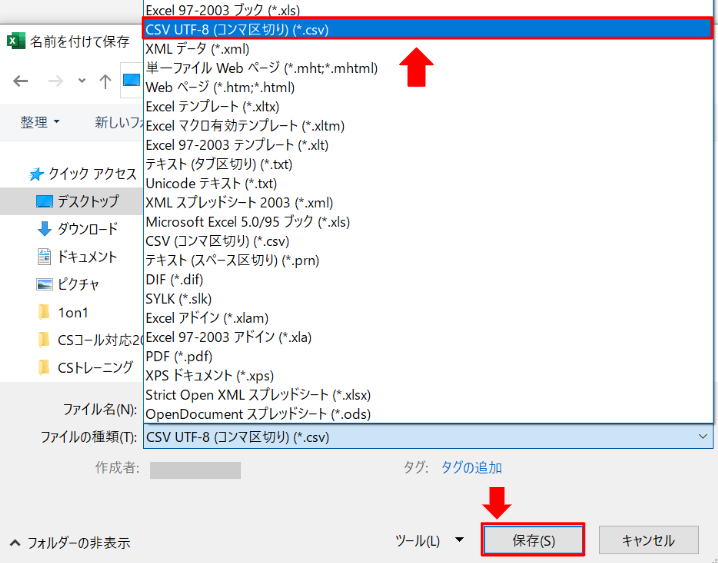This screenshot has height=563, width=718.
Task: Choose テキスト (スペース区切り) (*.prn)
Action: (428, 260)
